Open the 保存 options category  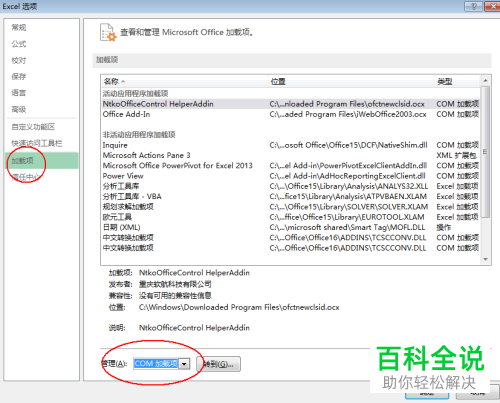19,77
